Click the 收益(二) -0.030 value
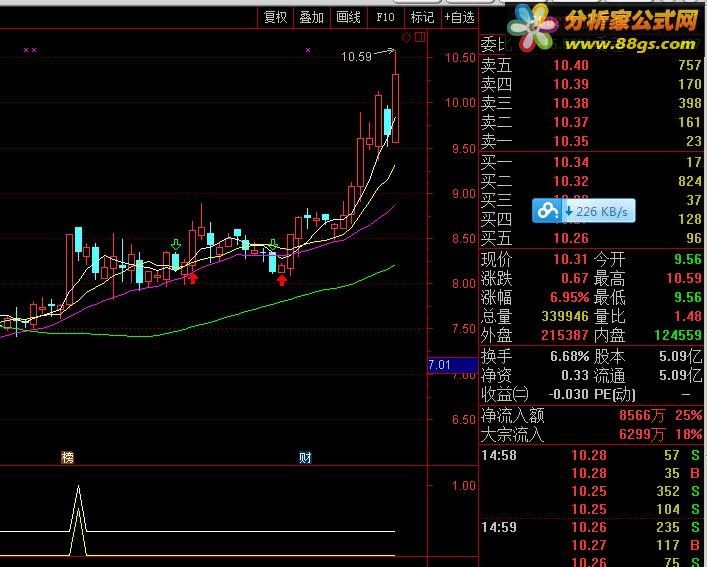Viewport: 707px width, 567px height. click(569, 394)
